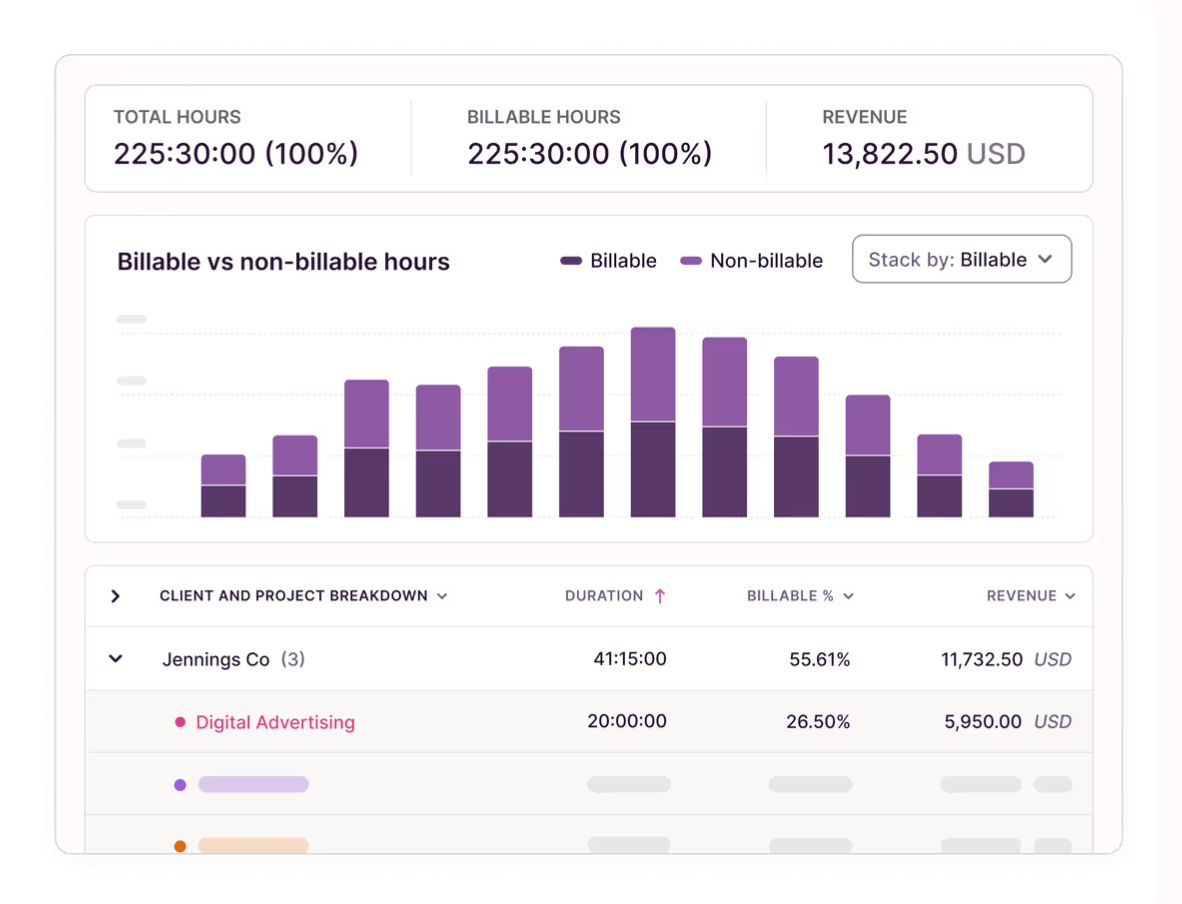The width and height of the screenshot is (1182, 904).
Task: Open the Digital Advertising project link
Action: point(275,722)
